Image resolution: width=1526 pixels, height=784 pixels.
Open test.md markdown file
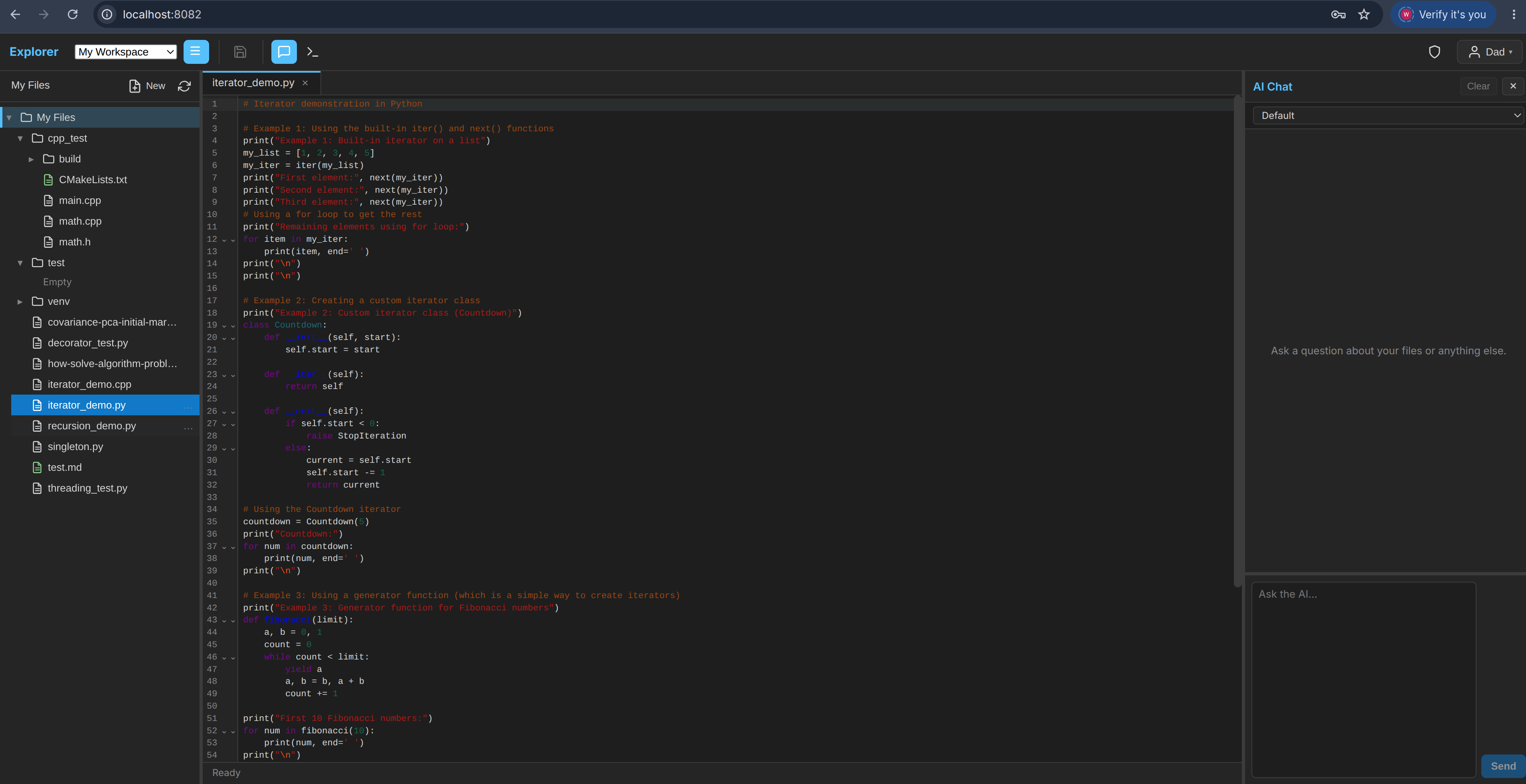(x=65, y=467)
